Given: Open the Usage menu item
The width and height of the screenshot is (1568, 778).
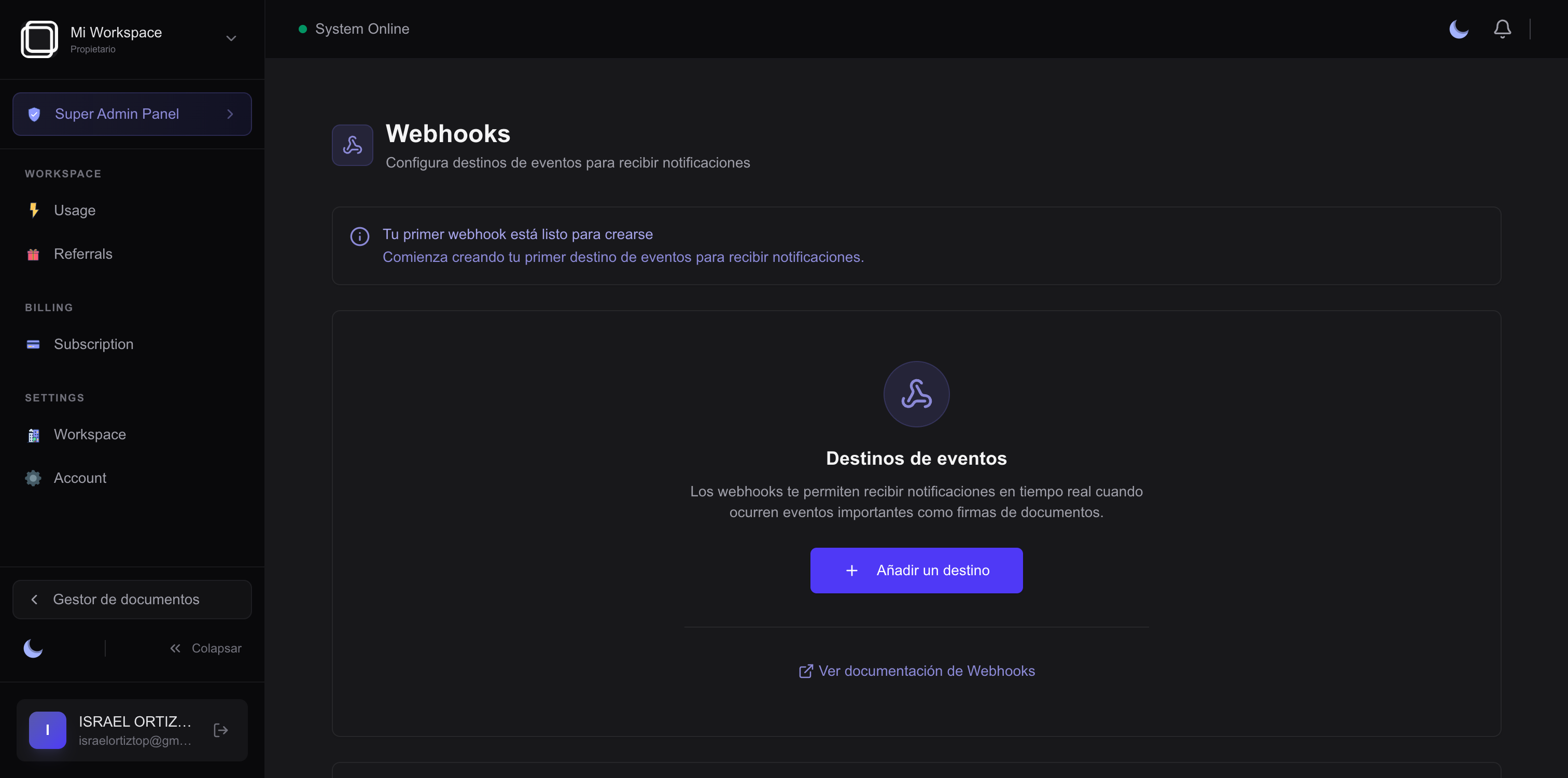Looking at the screenshot, I should click(74, 210).
